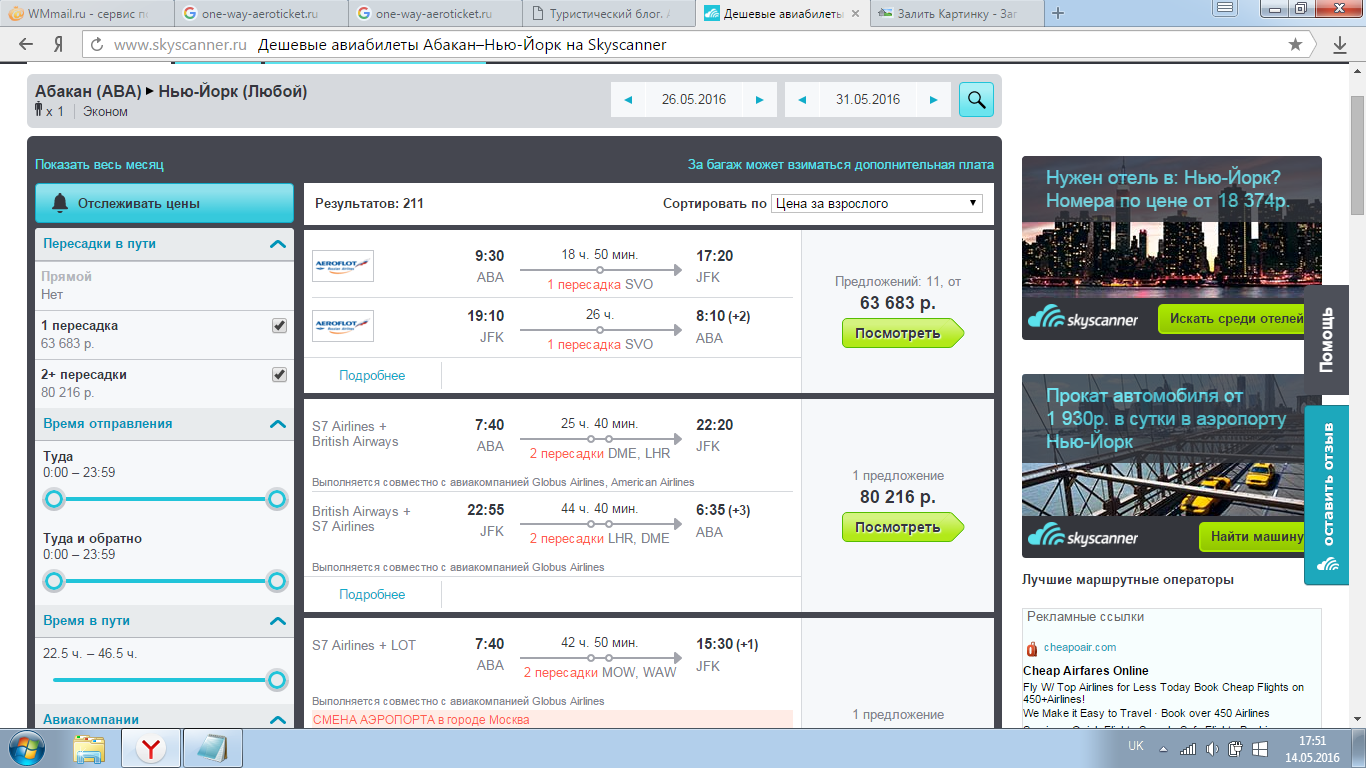Click the cheapoair.com ad icon
The height and width of the screenshot is (768, 1366).
coord(1032,648)
